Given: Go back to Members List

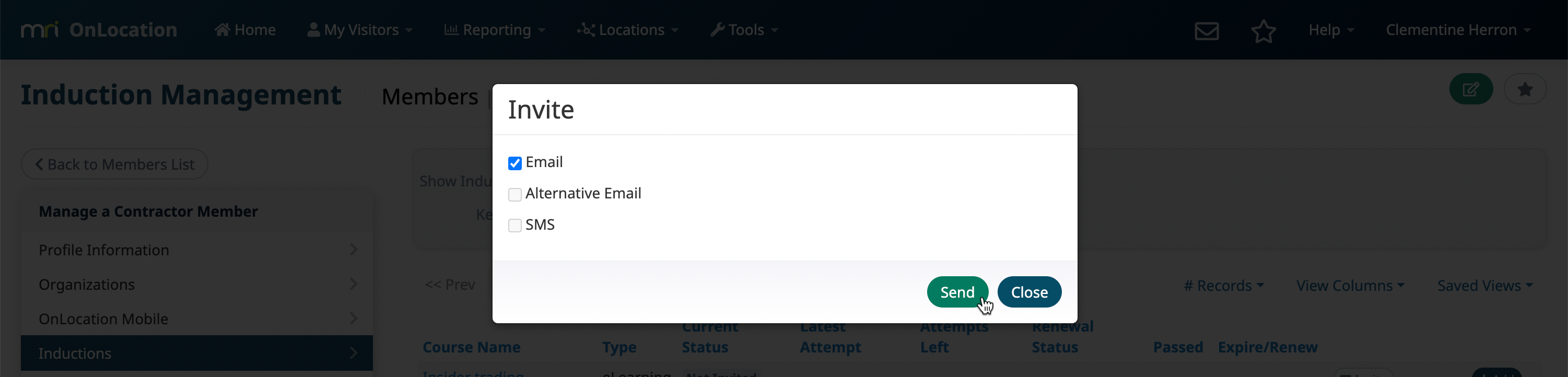Looking at the screenshot, I should pos(114,164).
